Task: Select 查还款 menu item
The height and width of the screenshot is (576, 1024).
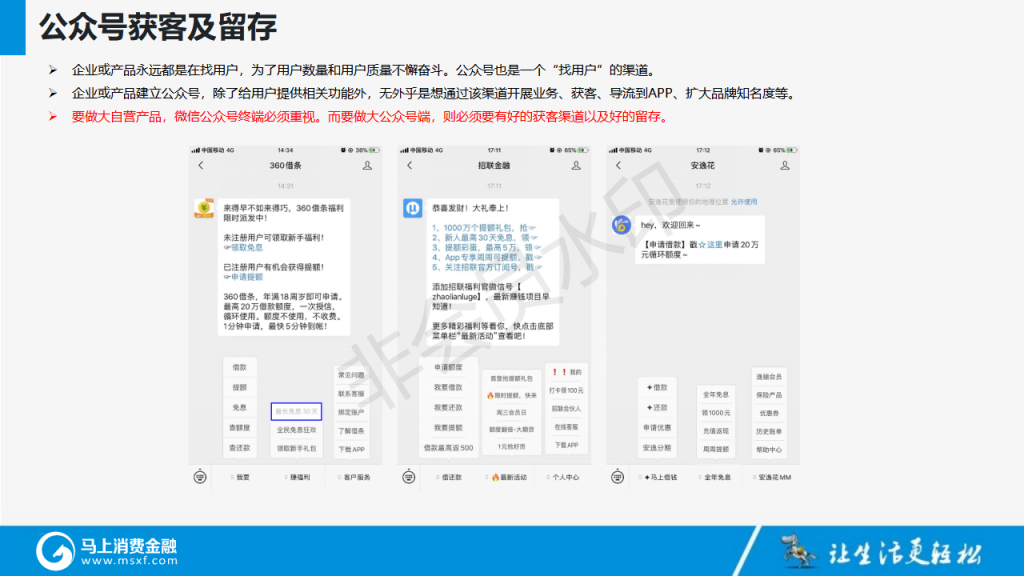Action: point(240,448)
